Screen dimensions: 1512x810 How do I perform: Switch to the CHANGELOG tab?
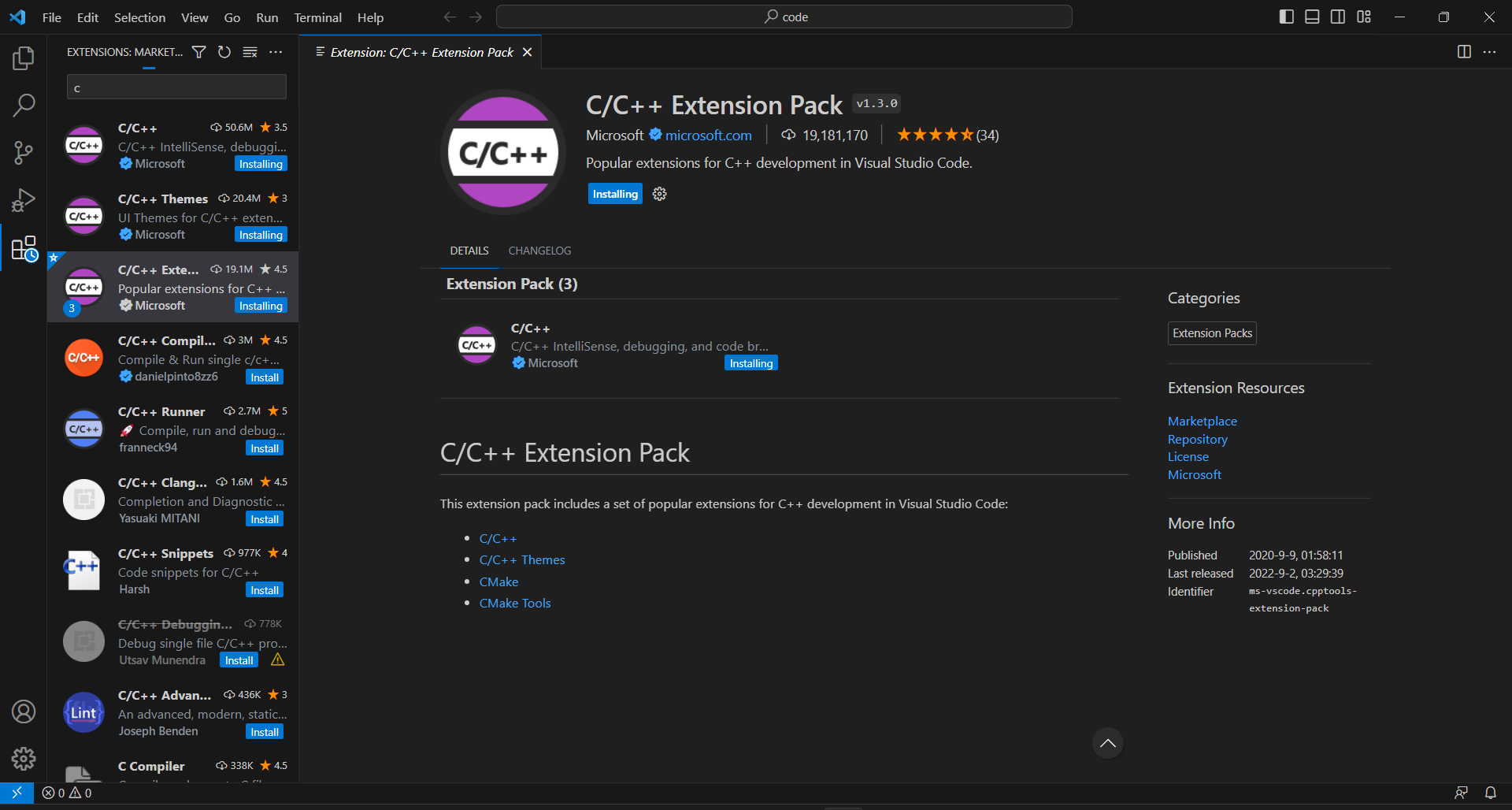tap(539, 251)
